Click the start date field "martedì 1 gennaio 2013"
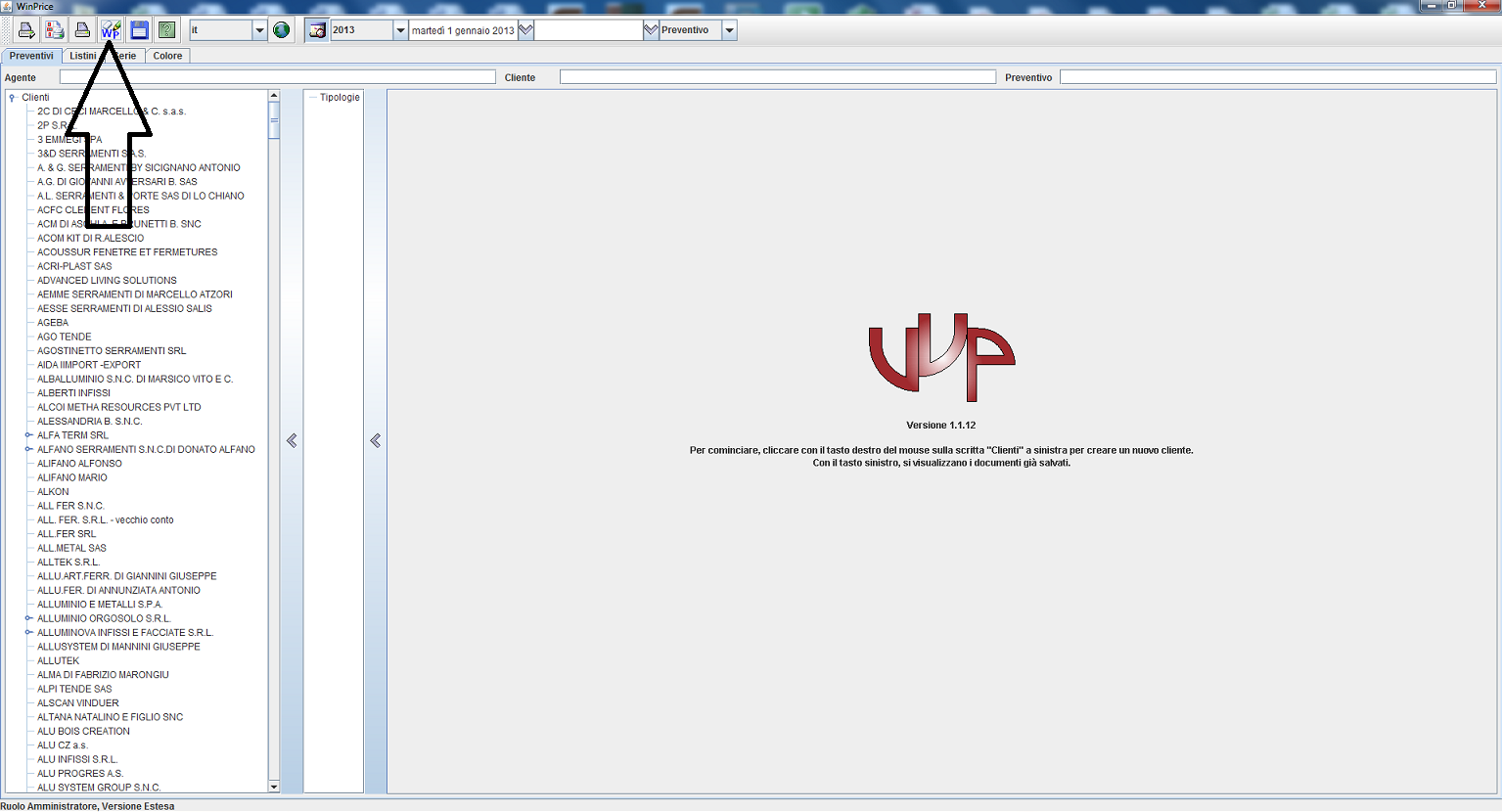 pos(463,30)
